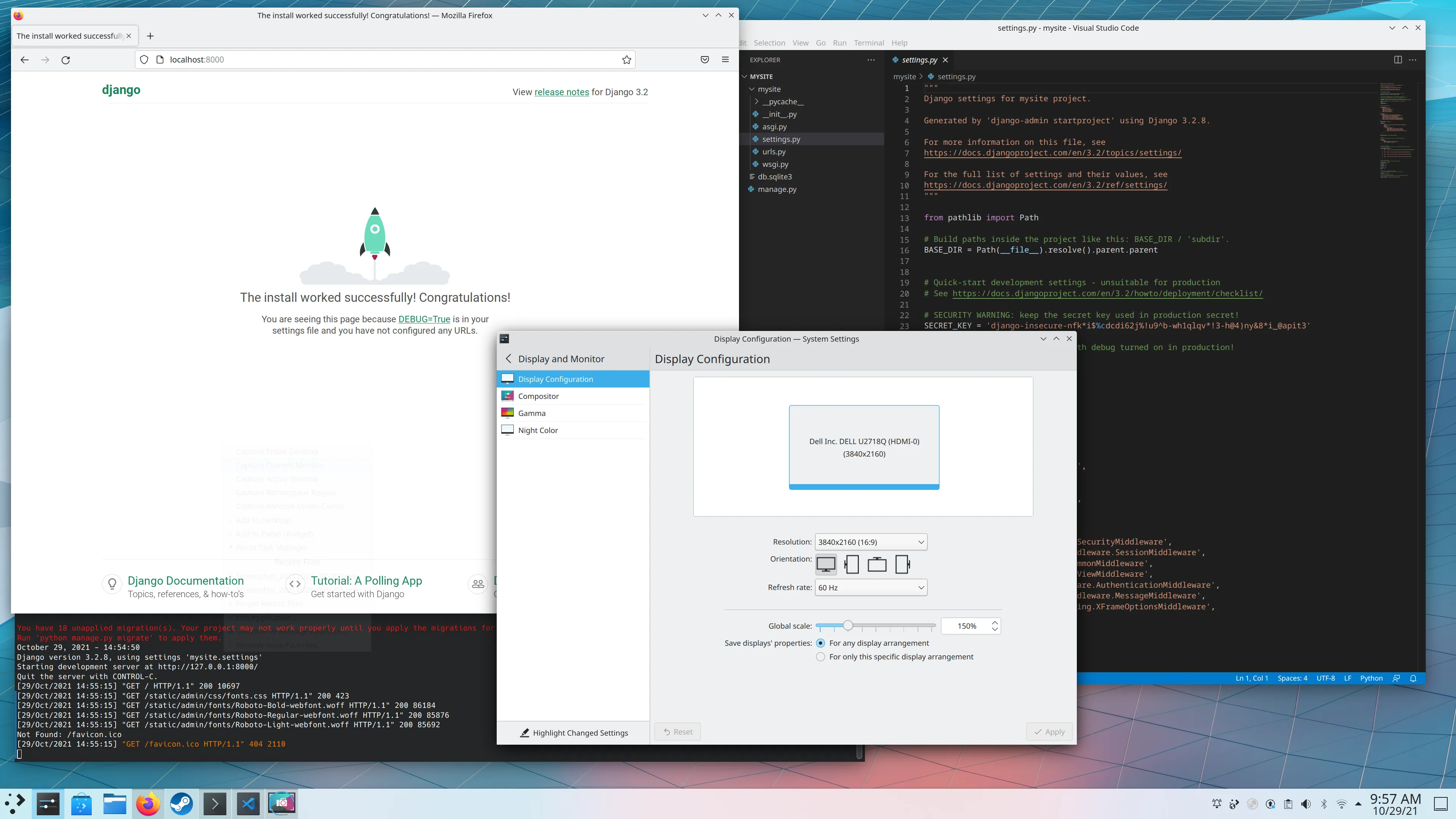
Task: Bookmark the page using the star icon
Action: click(626, 60)
